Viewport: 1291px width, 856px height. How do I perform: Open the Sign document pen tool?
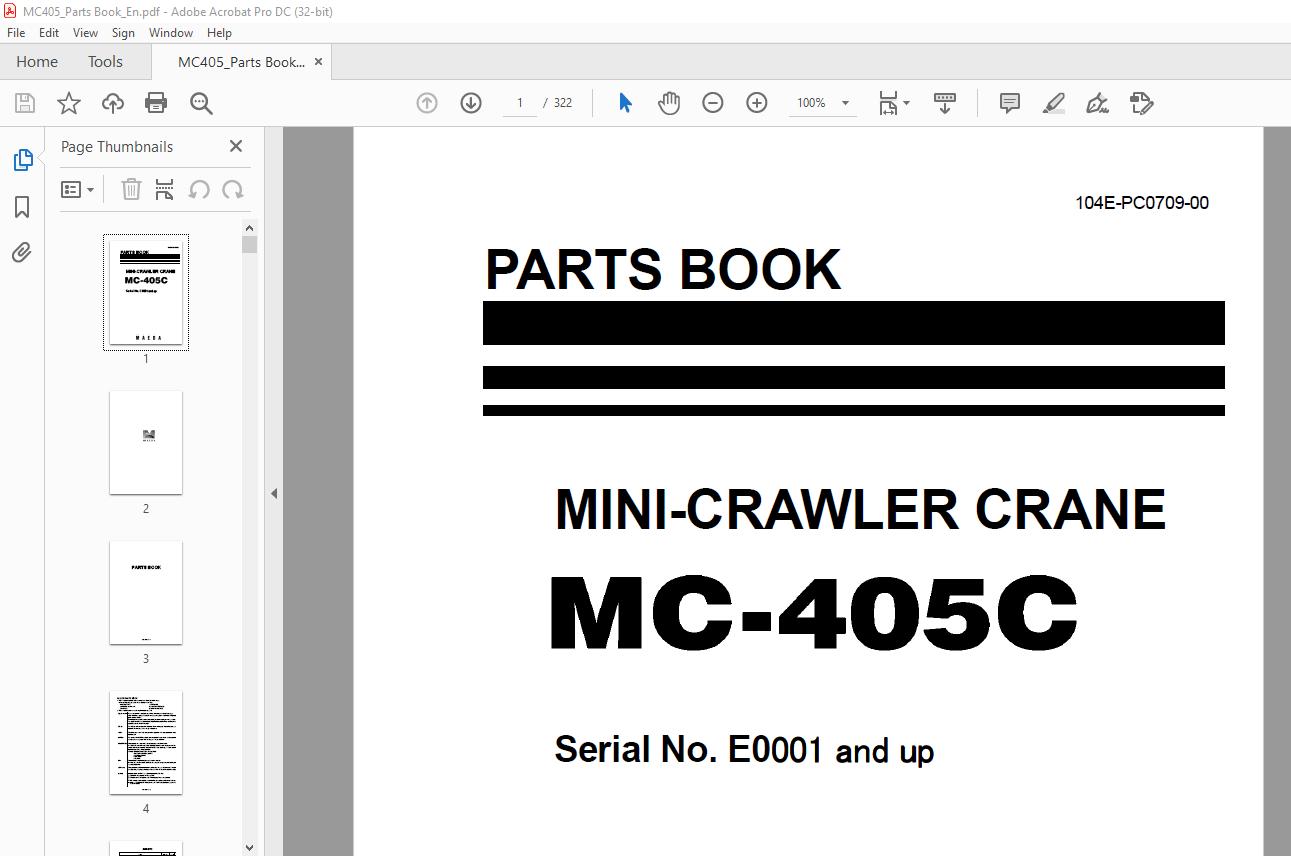click(x=1098, y=103)
